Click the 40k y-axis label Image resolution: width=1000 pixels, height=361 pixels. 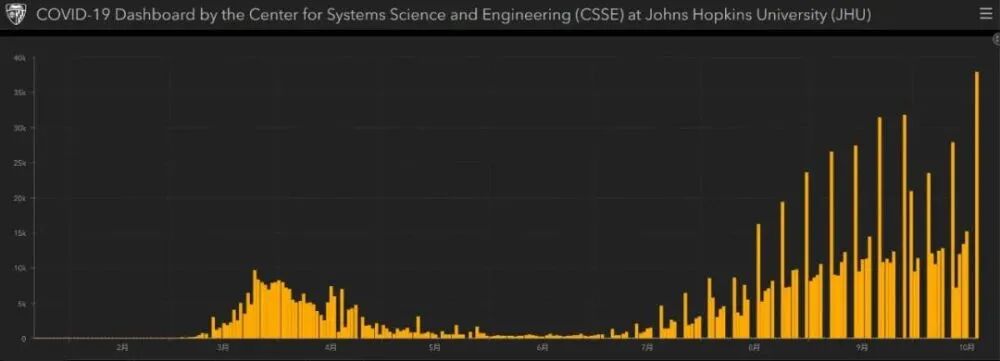pyautogui.click(x=20, y=58)
